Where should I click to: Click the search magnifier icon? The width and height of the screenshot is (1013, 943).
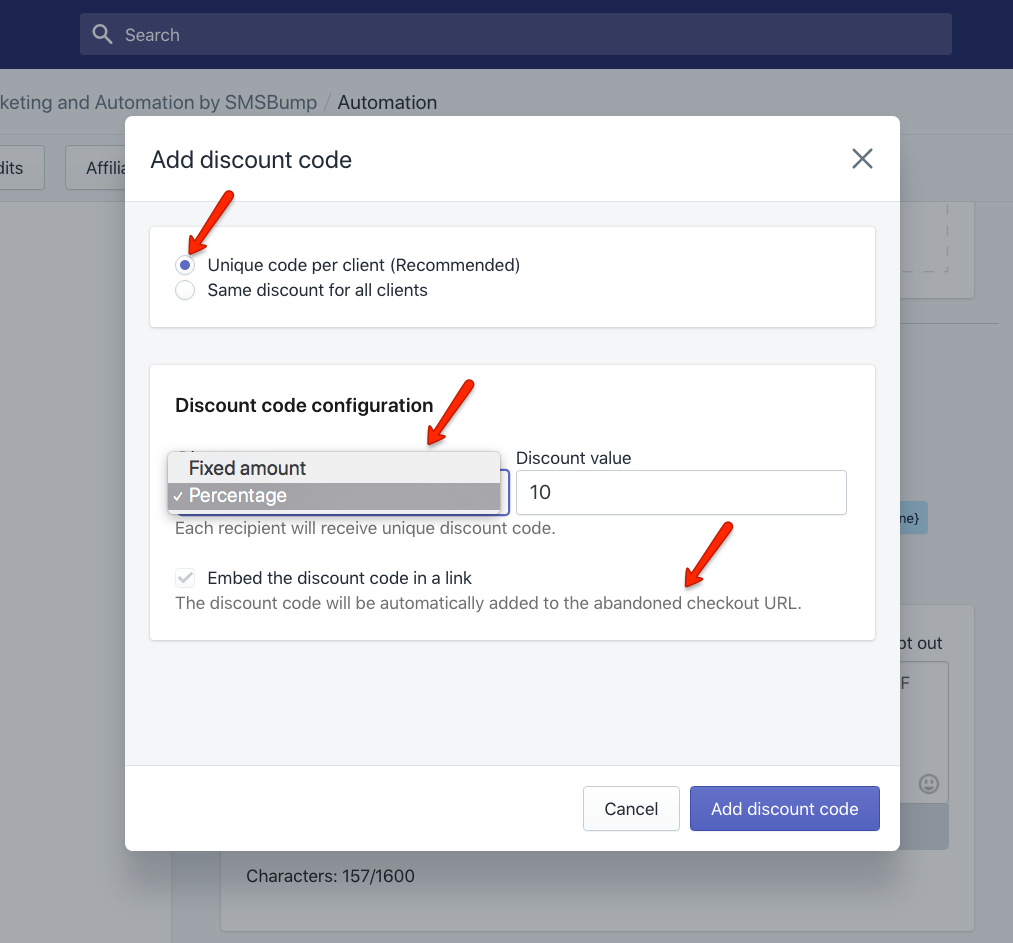pyautogui.click(x=102, y=33)
